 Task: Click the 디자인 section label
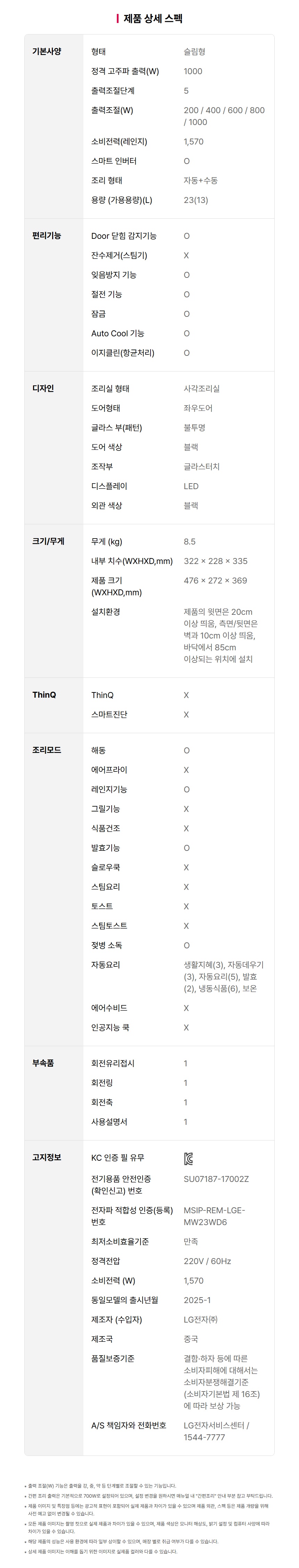(x=43, y=389)
